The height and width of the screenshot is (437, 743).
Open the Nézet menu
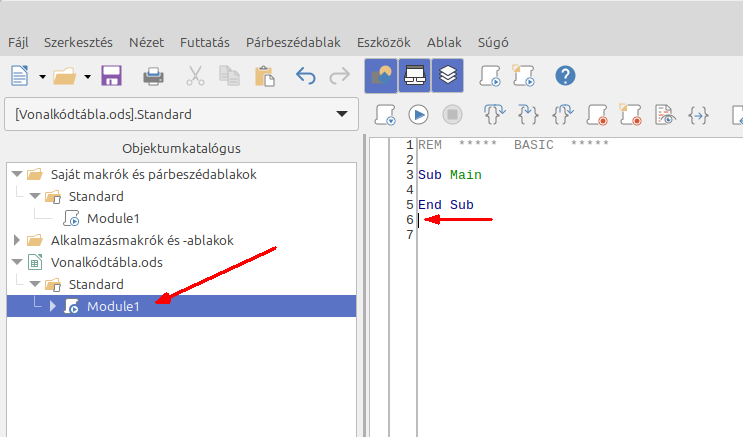coord(146,42)
